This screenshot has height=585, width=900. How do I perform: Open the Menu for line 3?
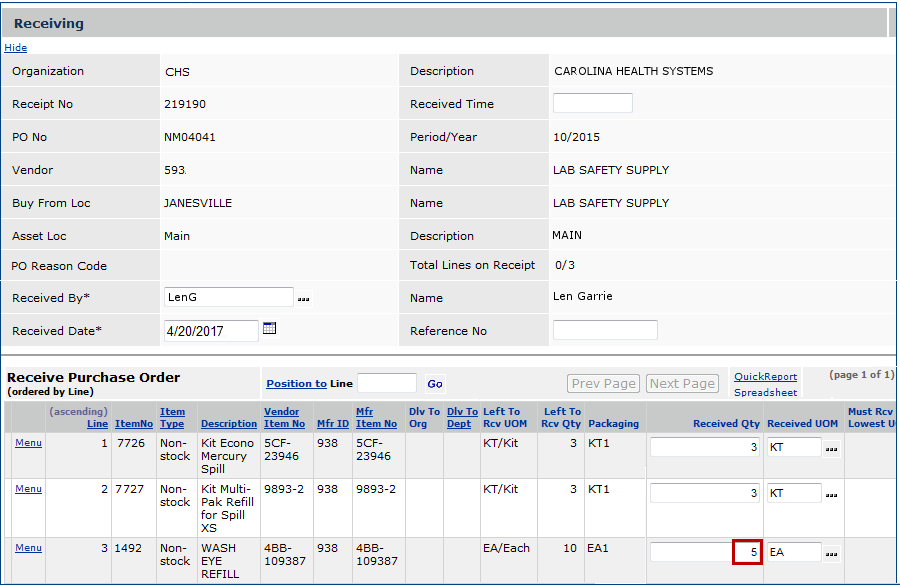(x=28, y=548)
